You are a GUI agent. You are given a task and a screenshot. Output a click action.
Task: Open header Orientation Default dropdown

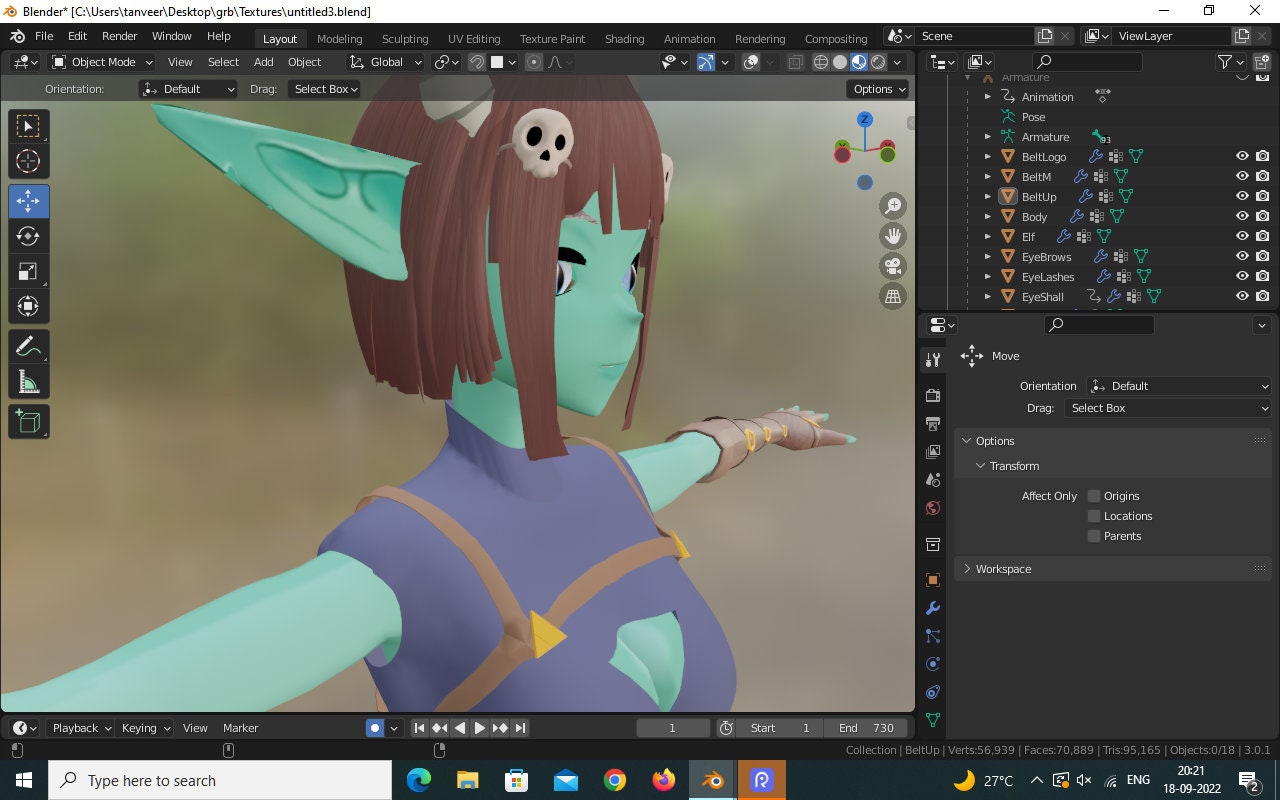[x=189, y=89]
